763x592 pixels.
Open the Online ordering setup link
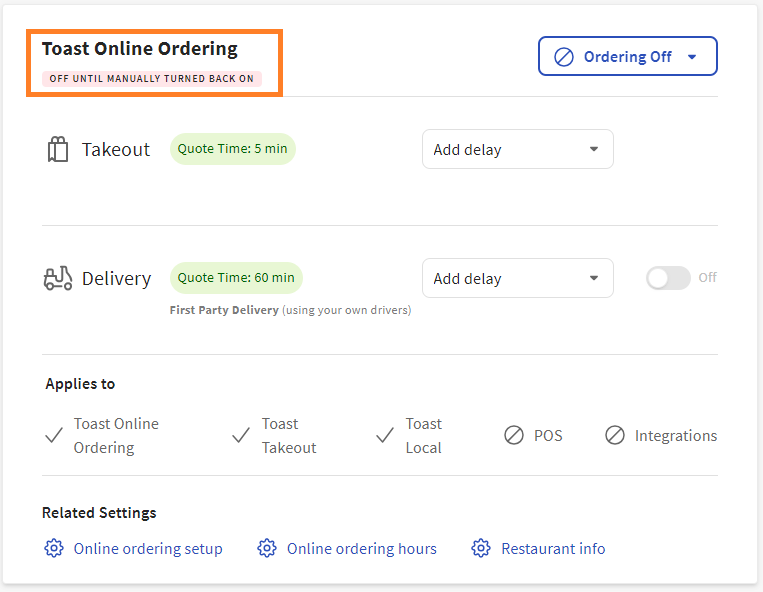tap(148, 548)
